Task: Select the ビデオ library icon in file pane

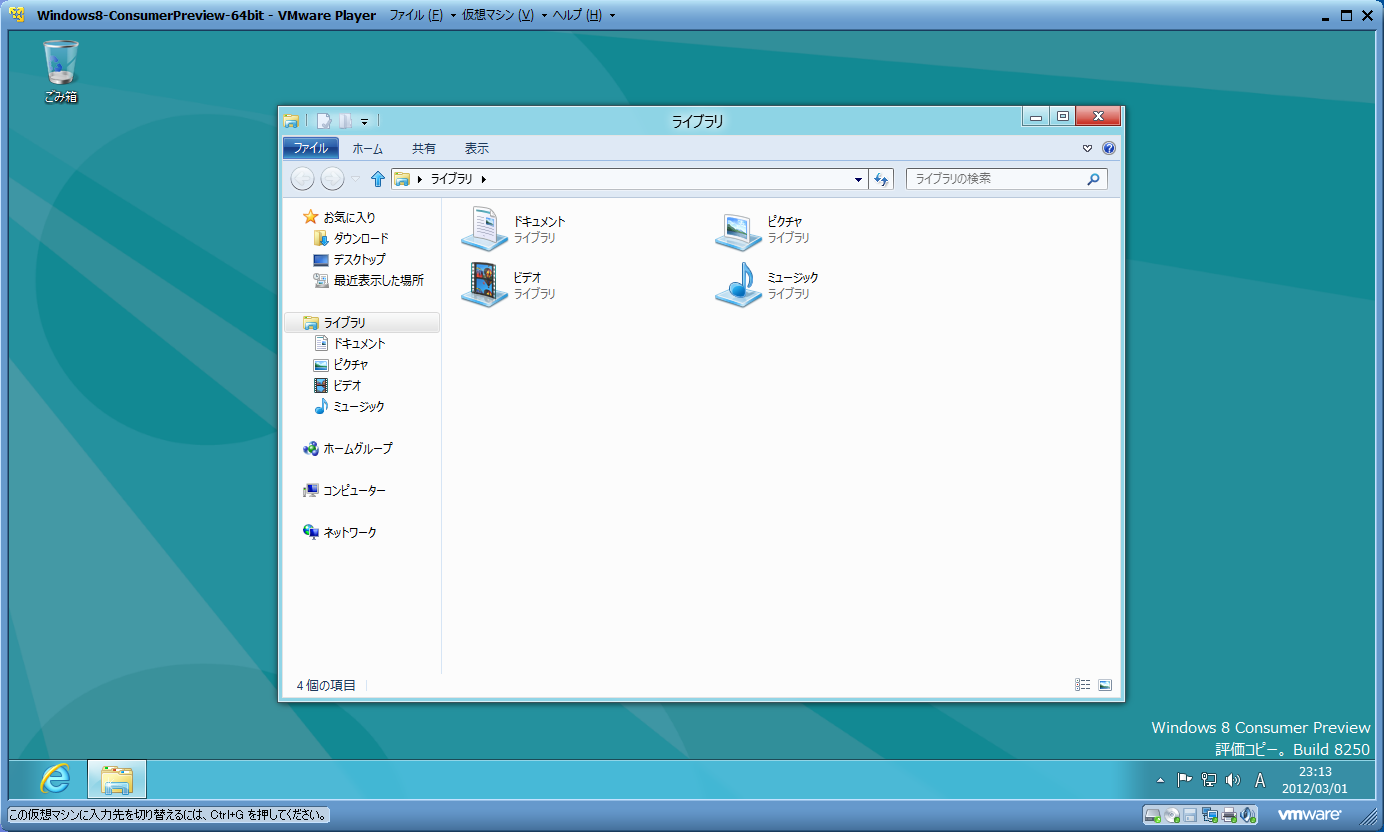Action: point(484,285)
